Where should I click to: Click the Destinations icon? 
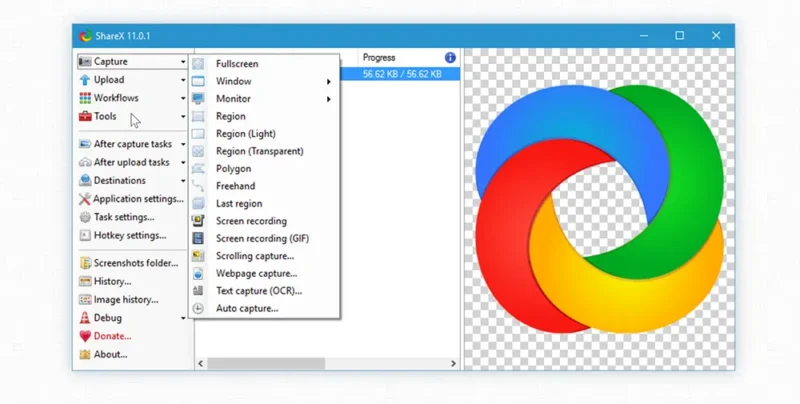point(85,181)
